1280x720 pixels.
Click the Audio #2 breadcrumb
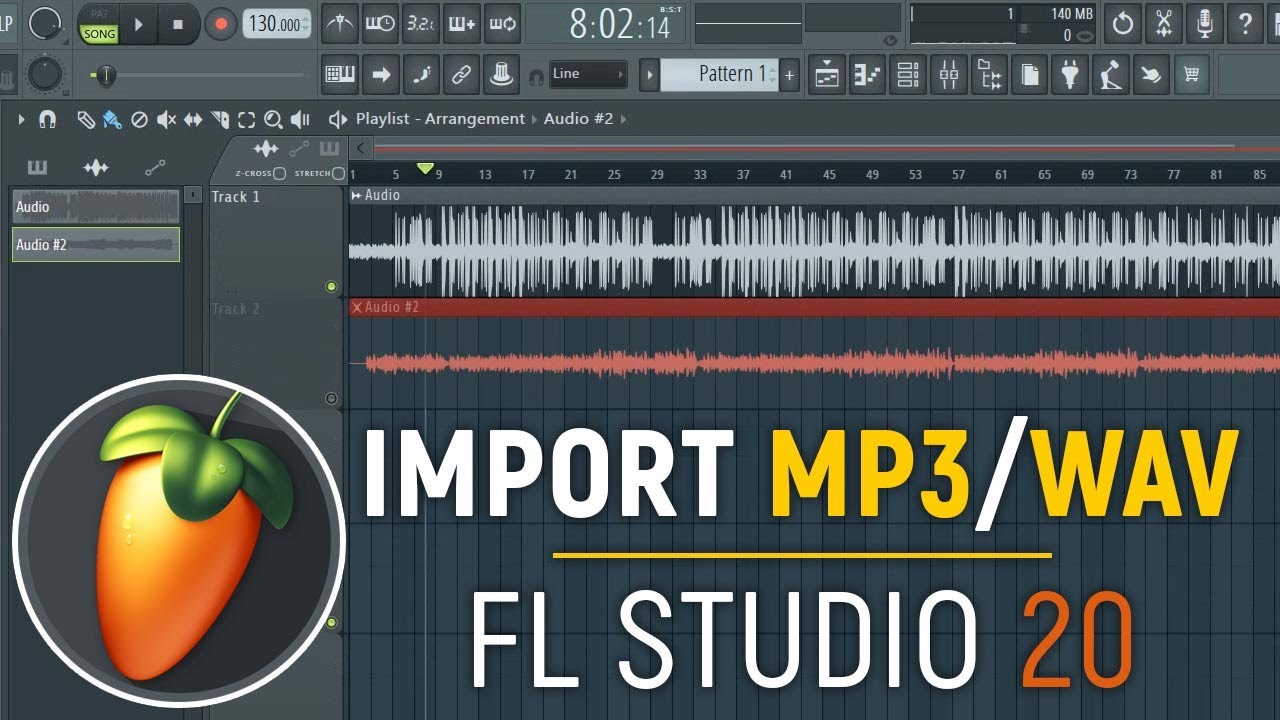click(x=578, y=119)
